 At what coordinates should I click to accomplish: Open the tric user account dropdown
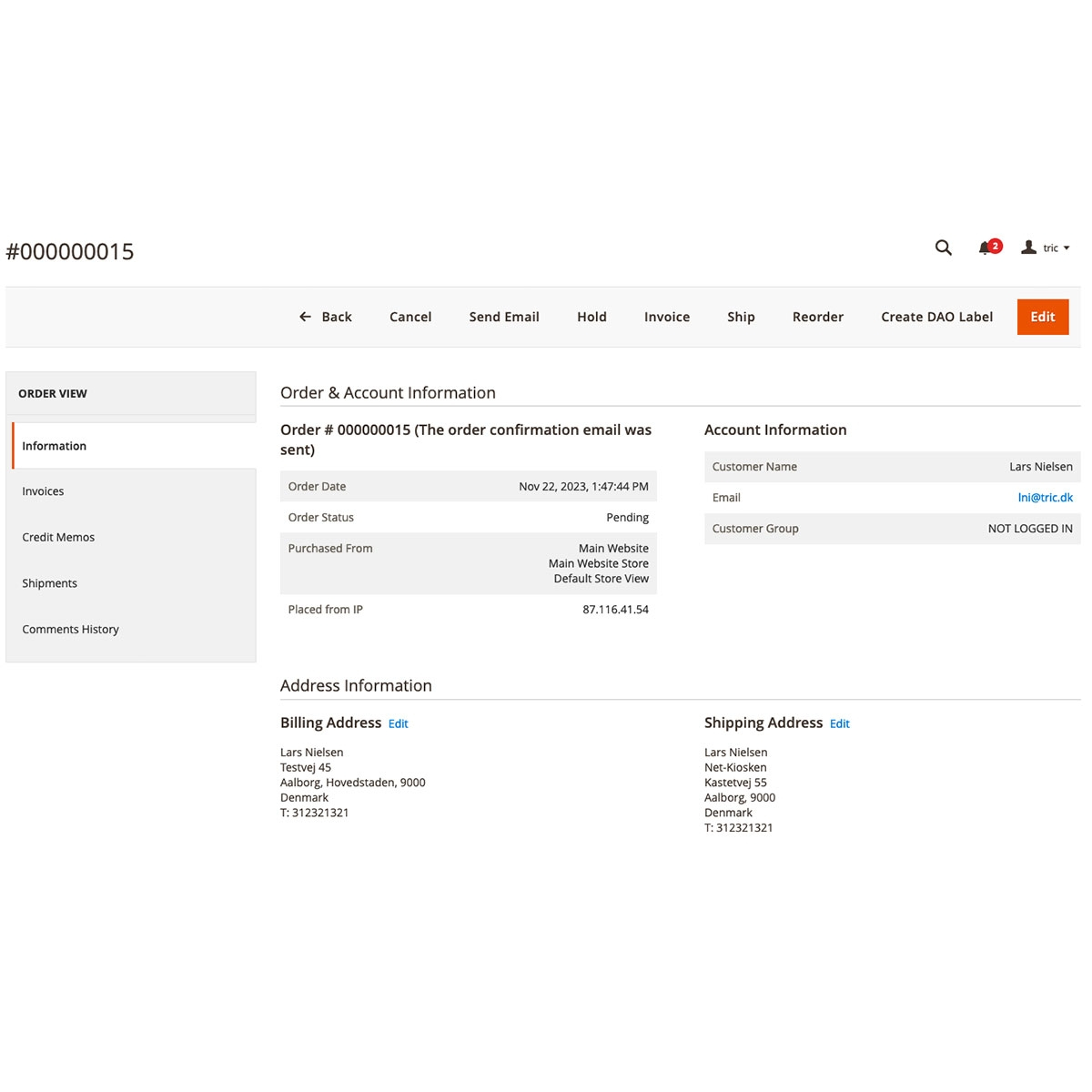point(1046,248)
